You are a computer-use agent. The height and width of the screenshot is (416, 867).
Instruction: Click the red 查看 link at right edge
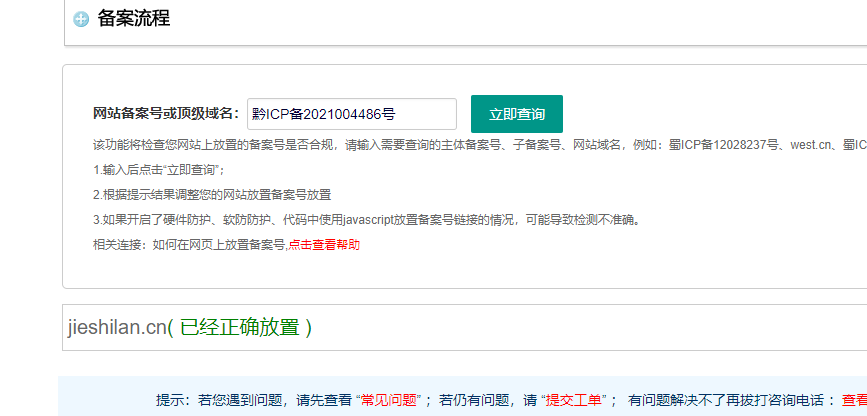click(854, 399)
